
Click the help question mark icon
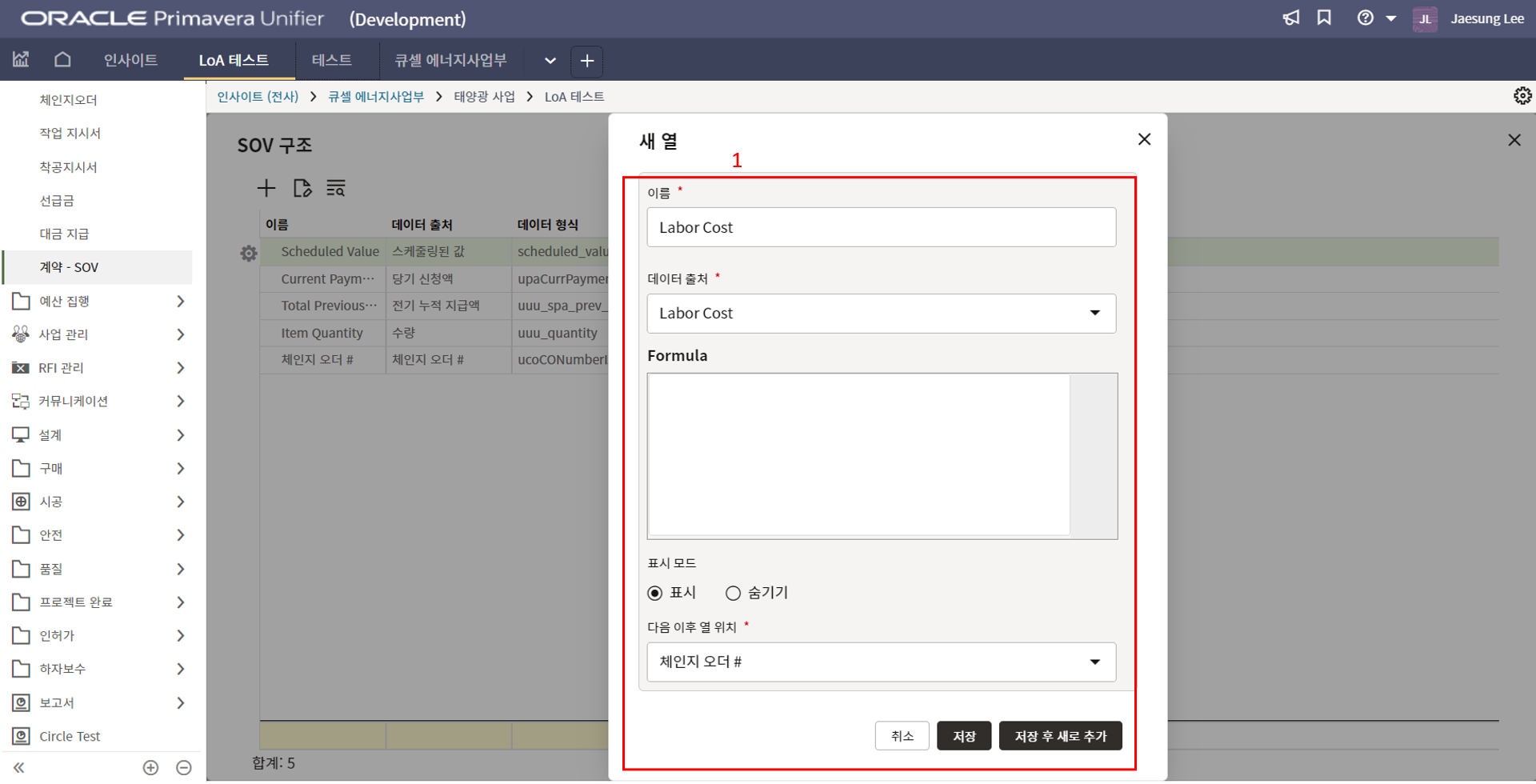coord(1365,18)
